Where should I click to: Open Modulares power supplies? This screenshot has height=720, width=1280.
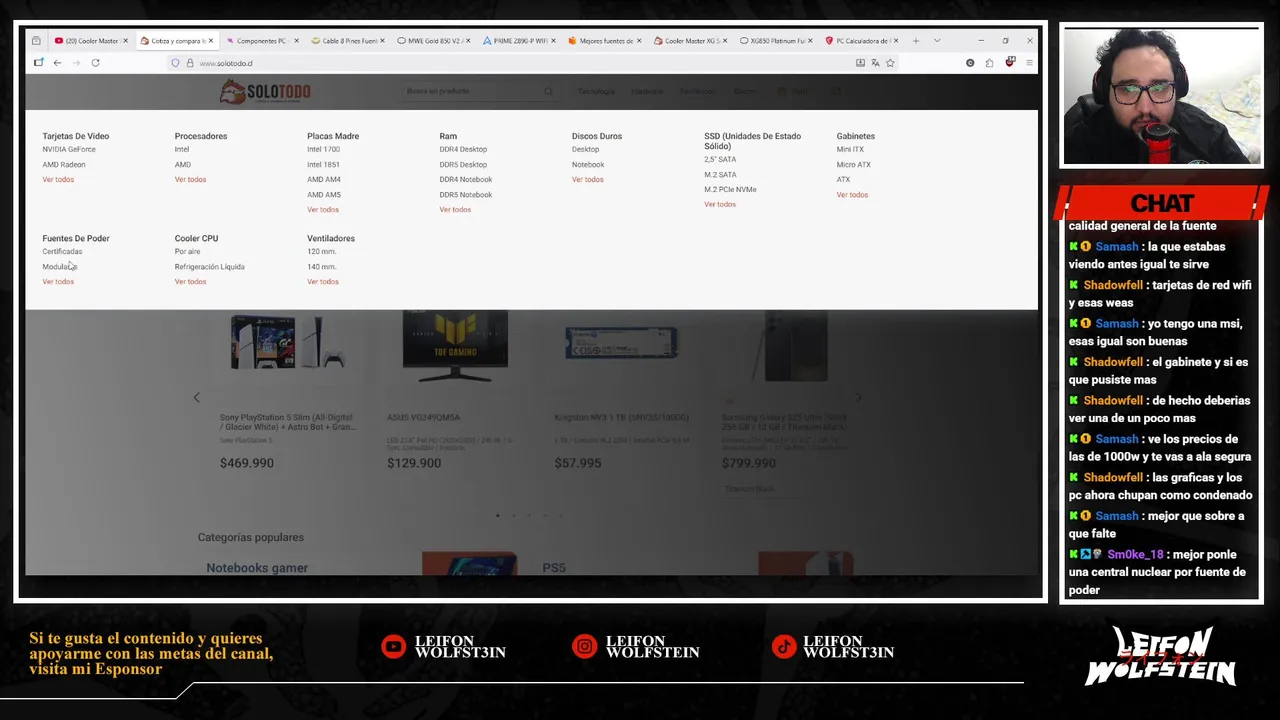tap(59, 266)
